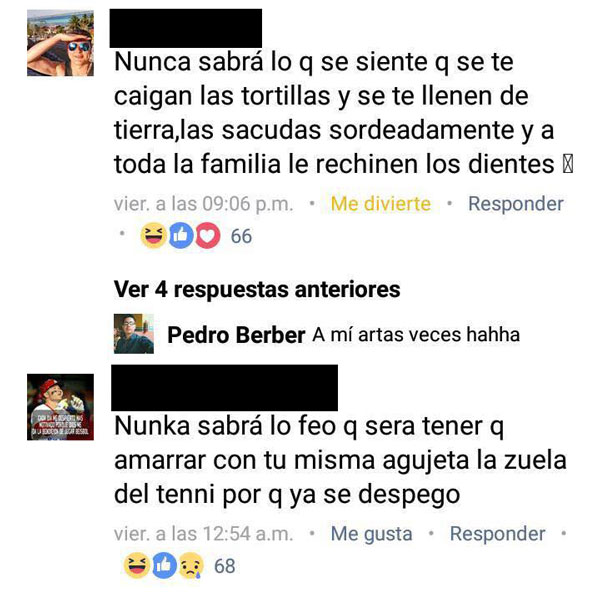Open the baseball player profile picture
The image size is (600, 600).
click(x=60, y=407)
